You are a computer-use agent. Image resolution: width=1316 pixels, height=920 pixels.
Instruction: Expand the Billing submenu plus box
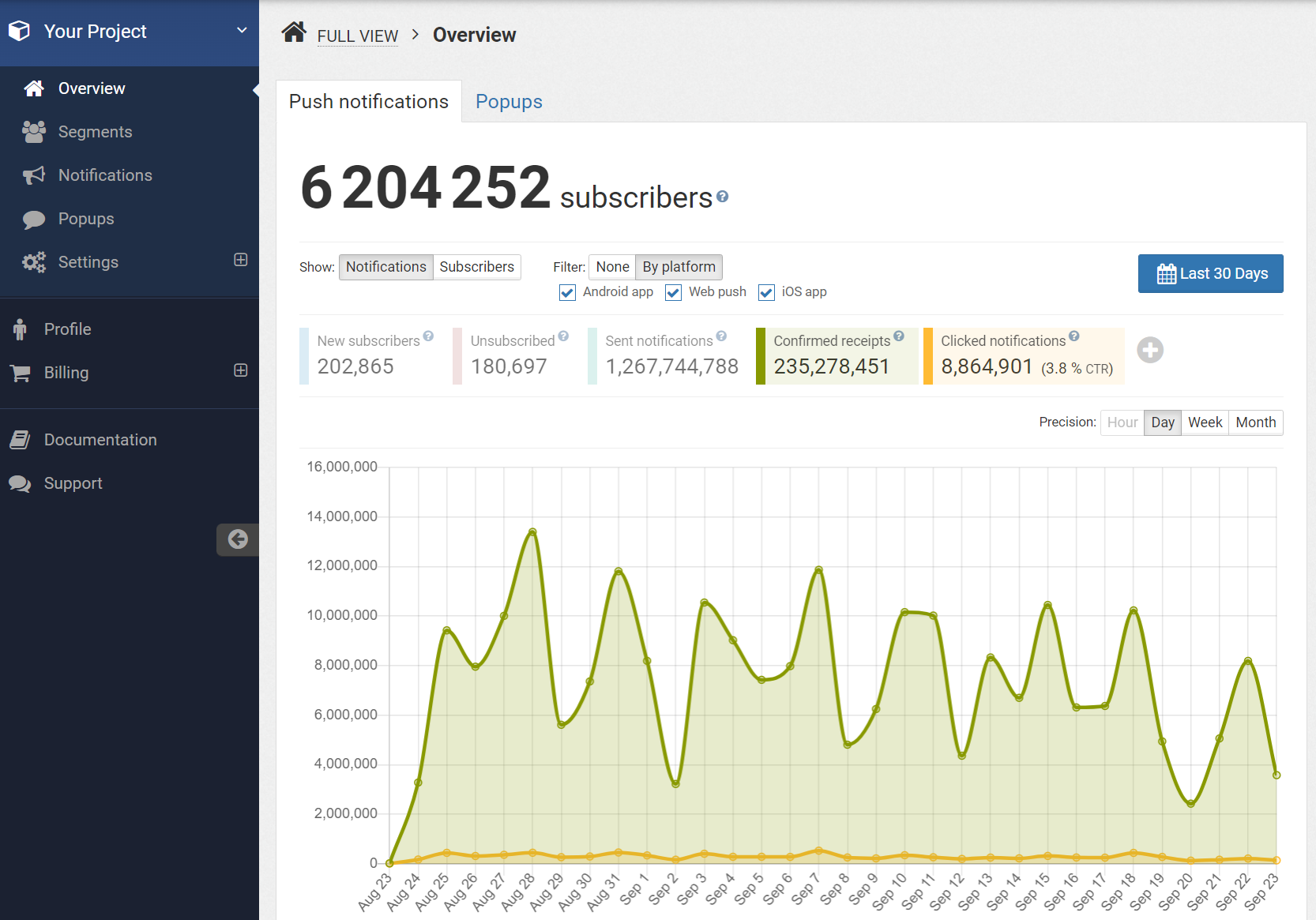point(241,370)
